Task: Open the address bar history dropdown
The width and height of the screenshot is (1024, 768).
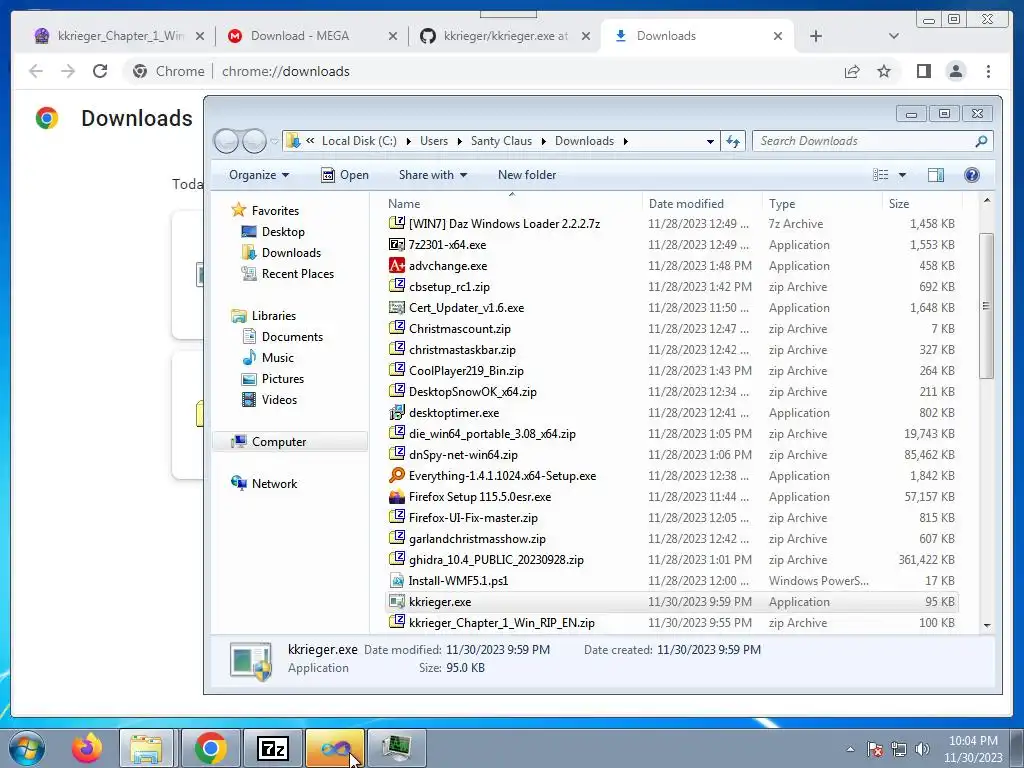Action: tap(710, 141)
